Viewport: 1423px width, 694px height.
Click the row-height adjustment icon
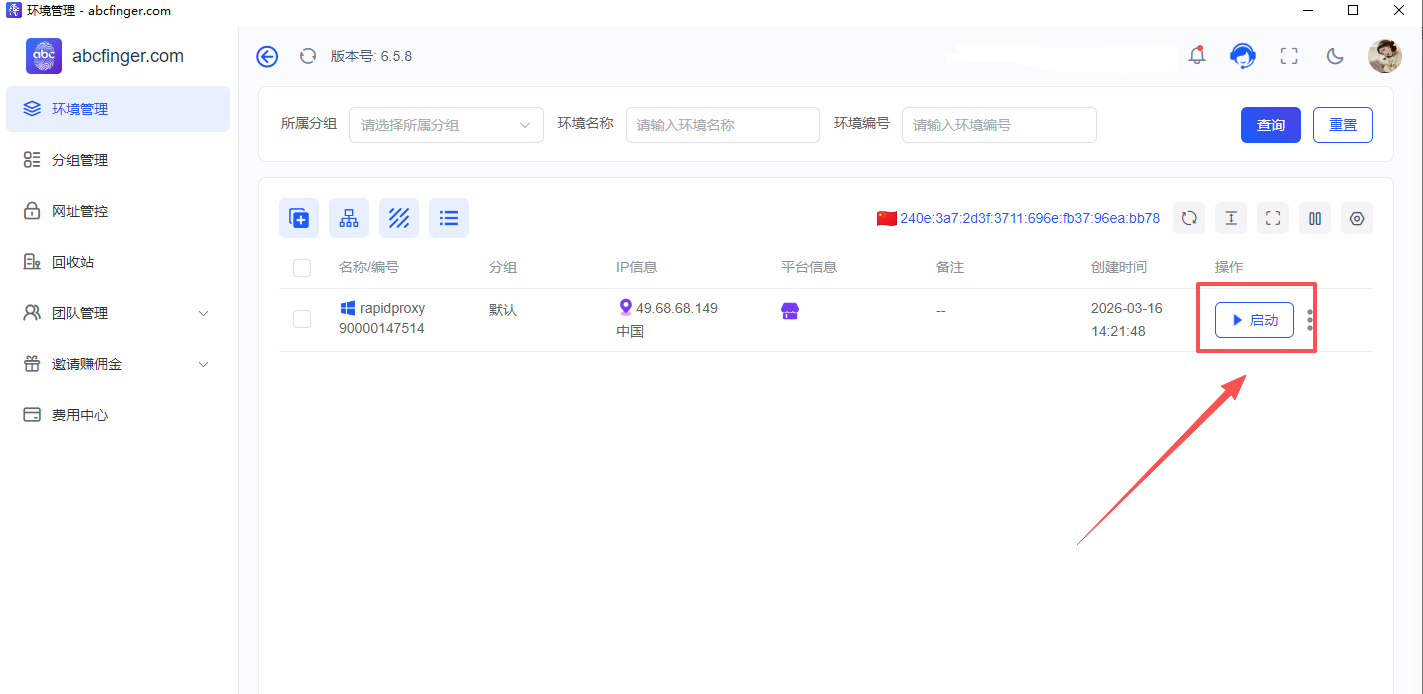[x=1231, y=217]
